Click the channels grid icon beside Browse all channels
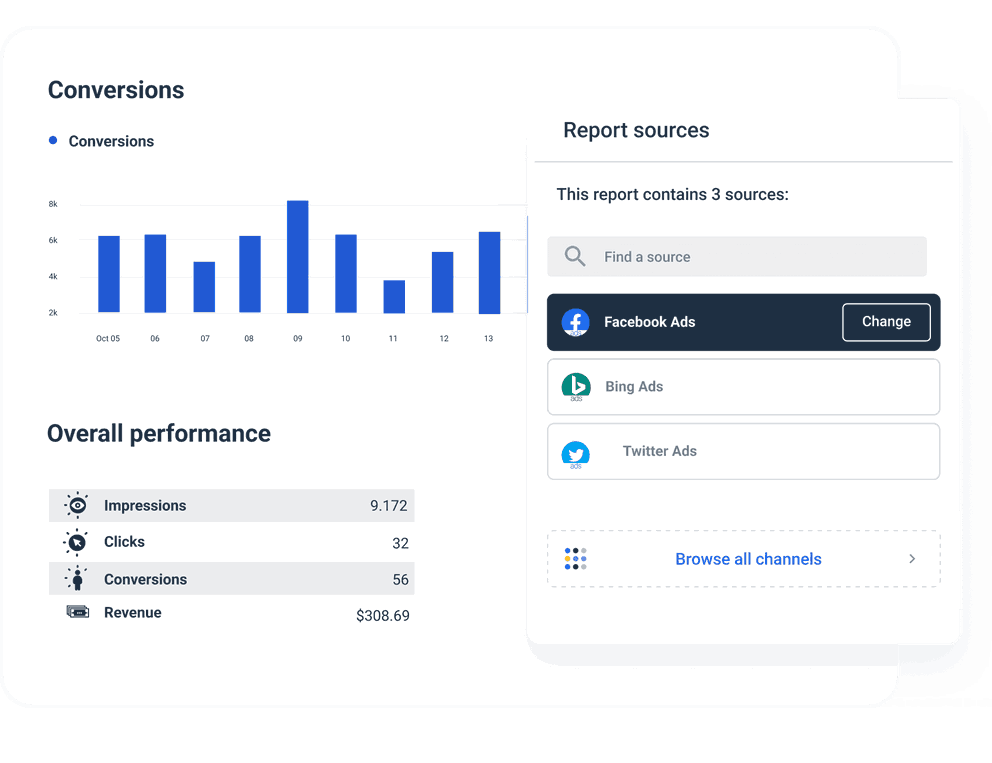 click(575, 559)
